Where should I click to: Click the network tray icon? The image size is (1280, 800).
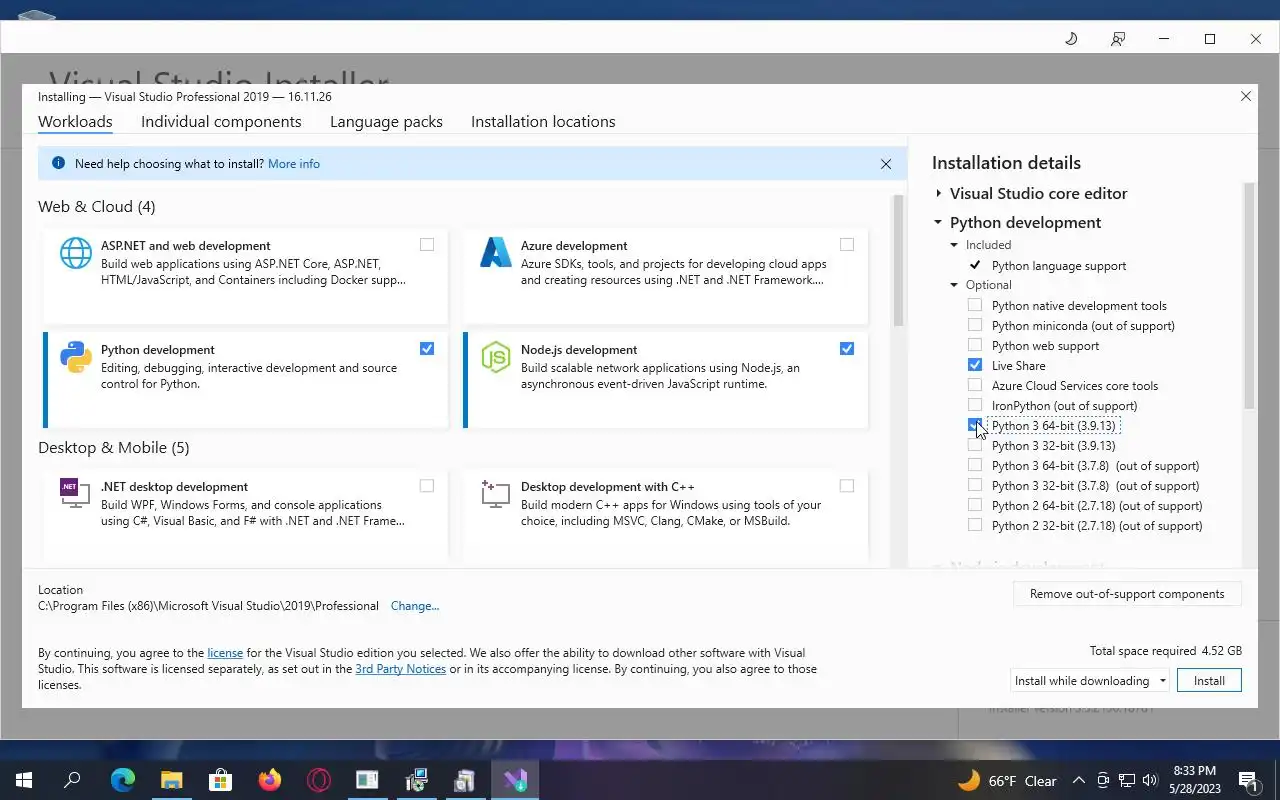pyautogui.click(x=1127, y=780)
